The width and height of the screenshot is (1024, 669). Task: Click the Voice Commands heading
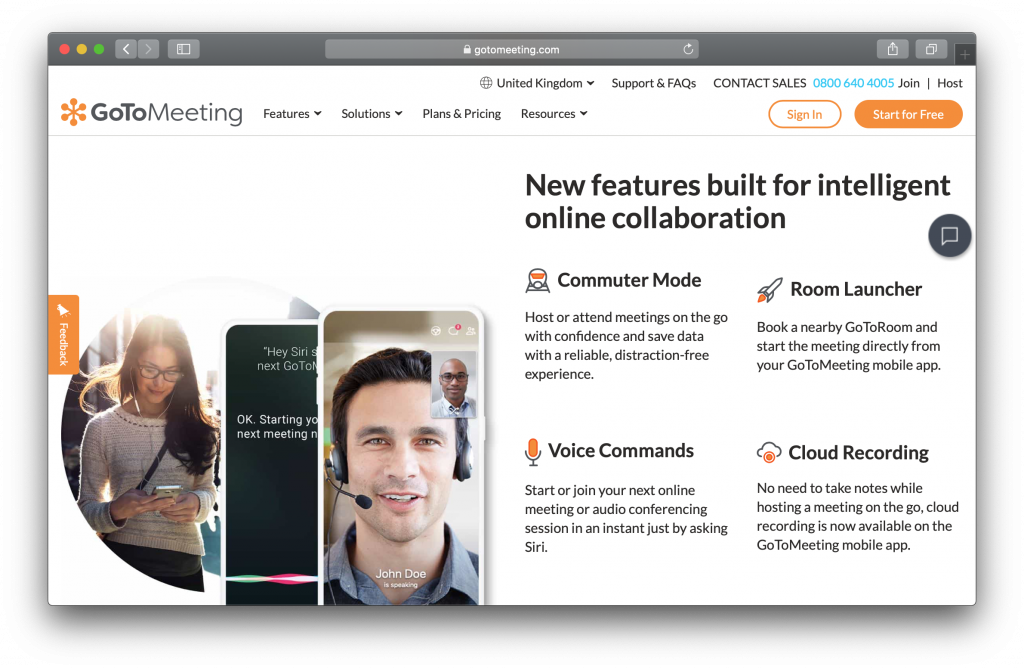tap(621, 451)
